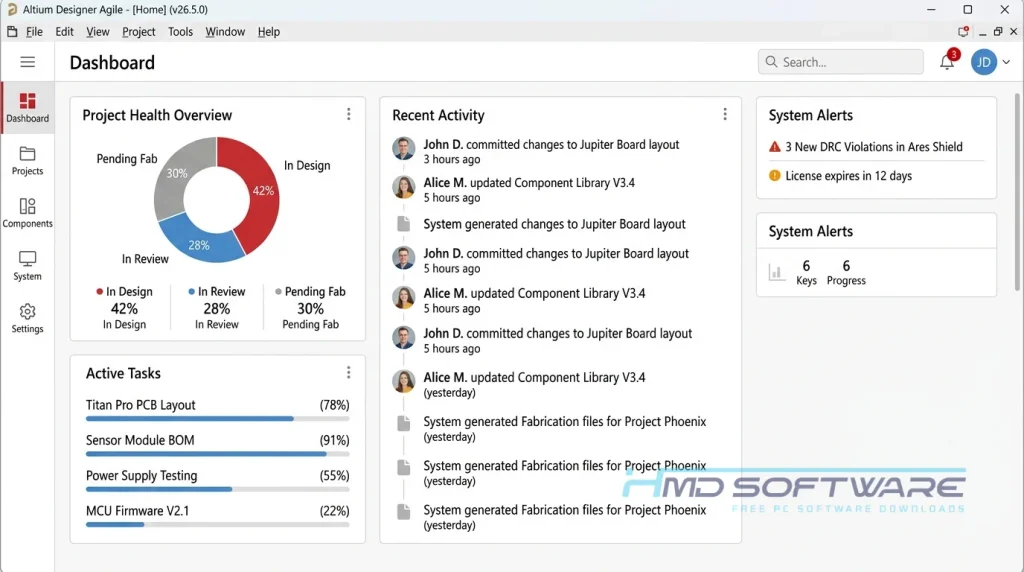Open Components from the sidebar
Viewport: 1024px width, 572px height.
point(27,213)
